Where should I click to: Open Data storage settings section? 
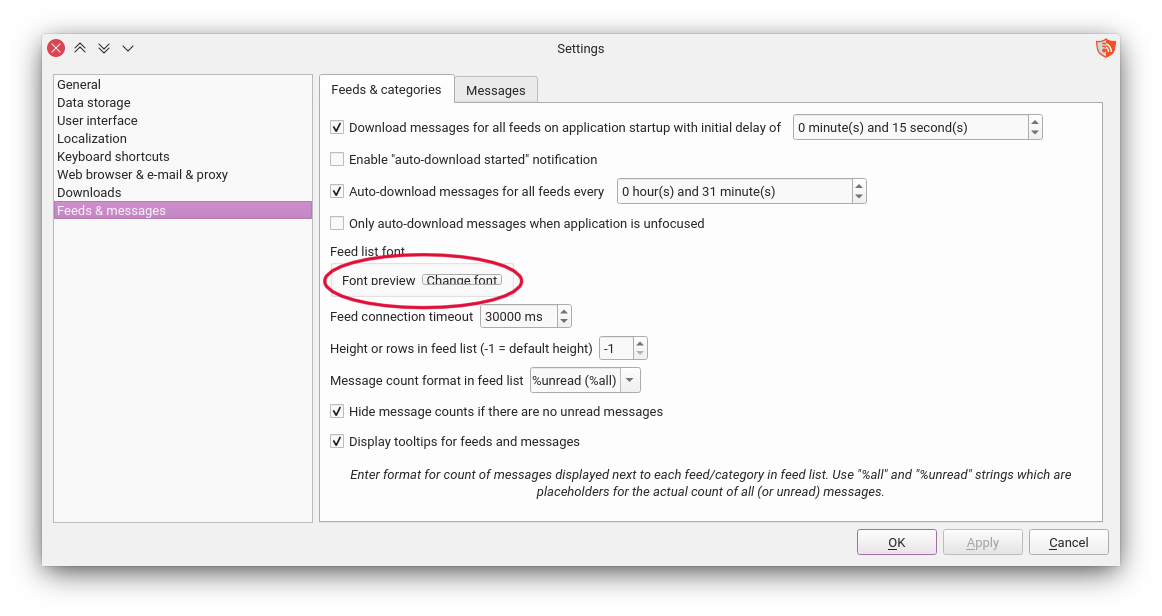(182, 102)
